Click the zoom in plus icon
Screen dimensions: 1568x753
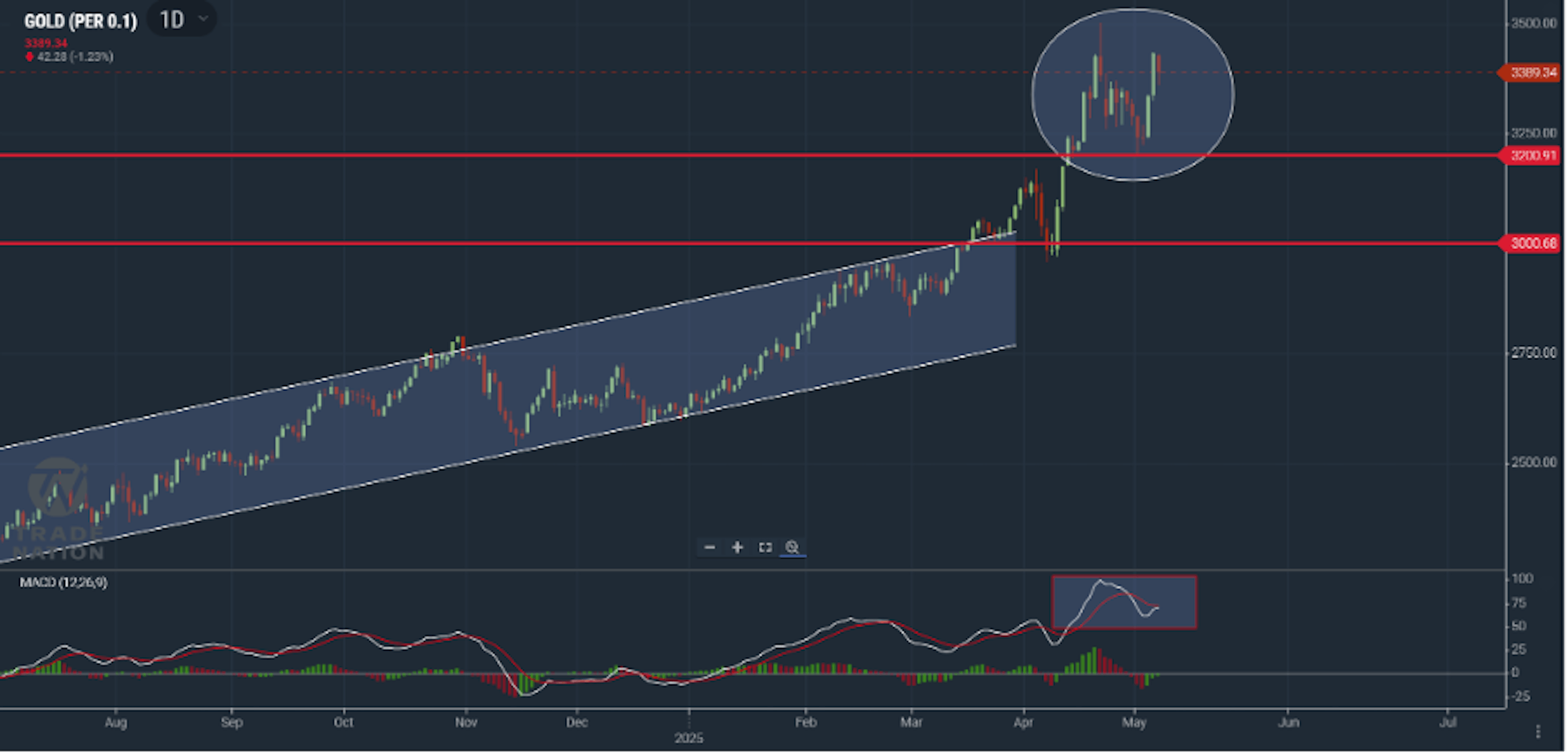737,547
